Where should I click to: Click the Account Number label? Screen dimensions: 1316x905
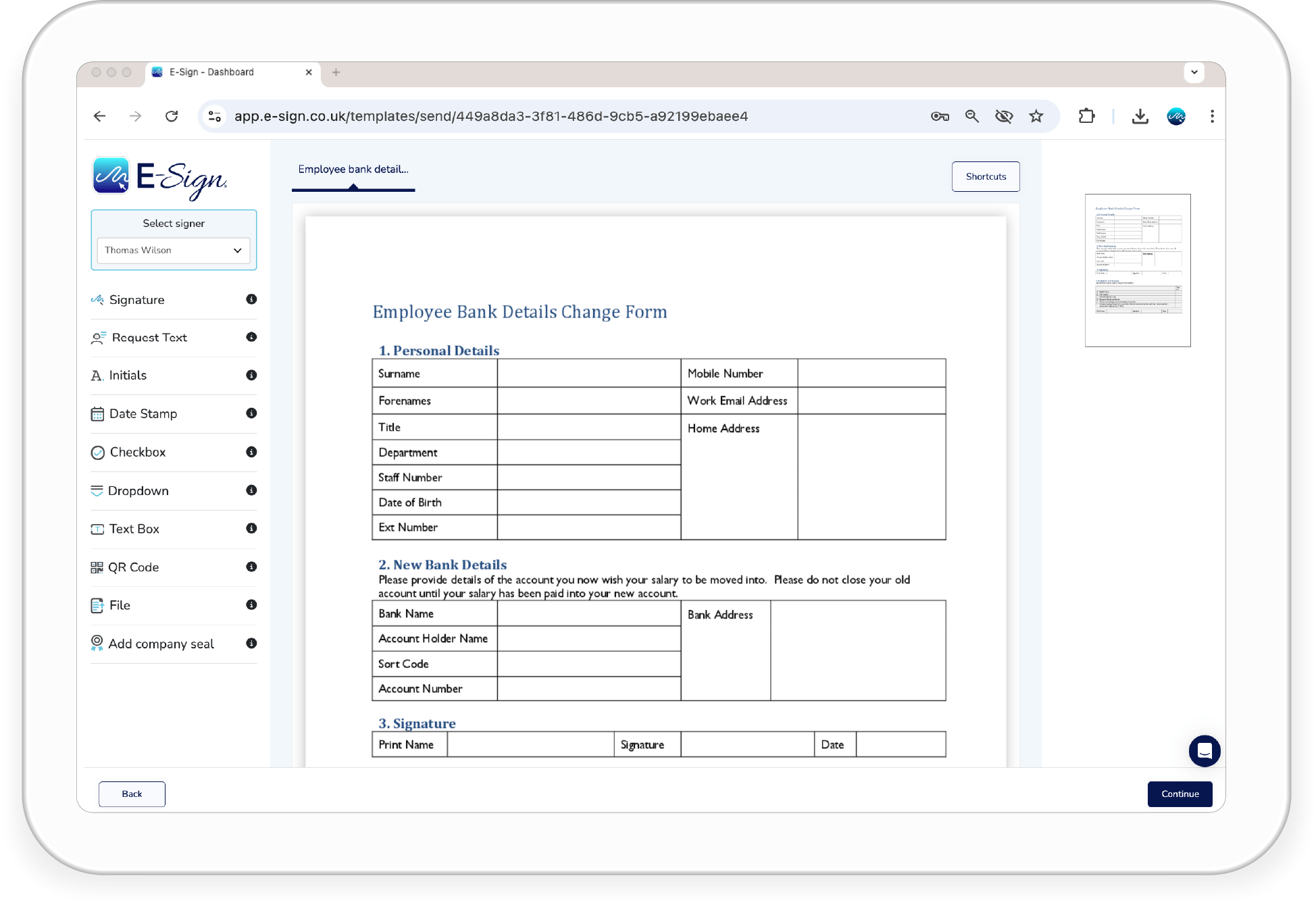click(420, 689)
